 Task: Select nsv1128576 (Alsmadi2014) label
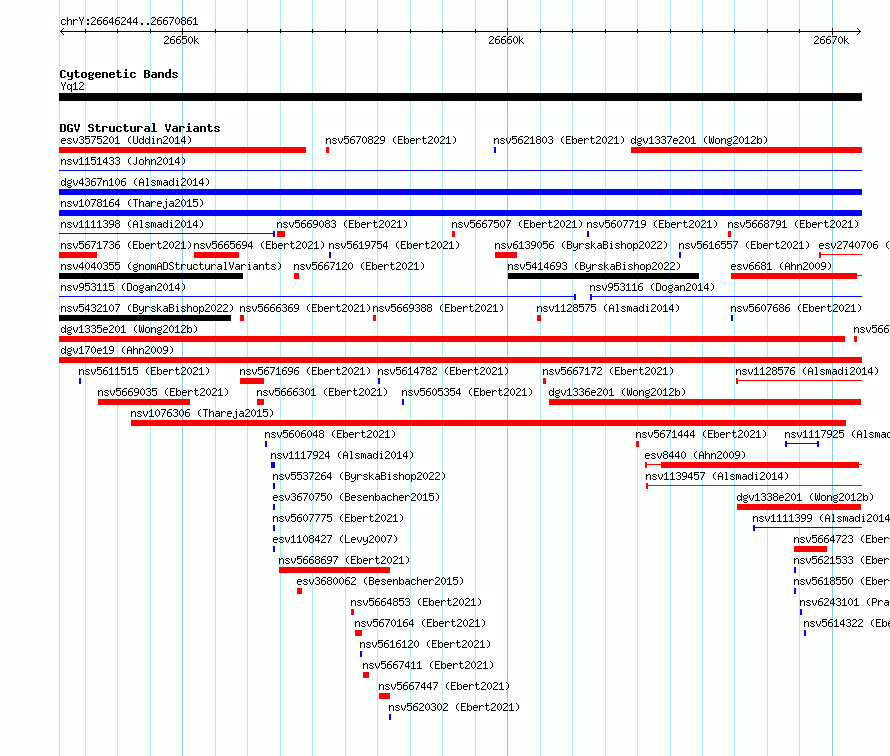tap(807, 371)
